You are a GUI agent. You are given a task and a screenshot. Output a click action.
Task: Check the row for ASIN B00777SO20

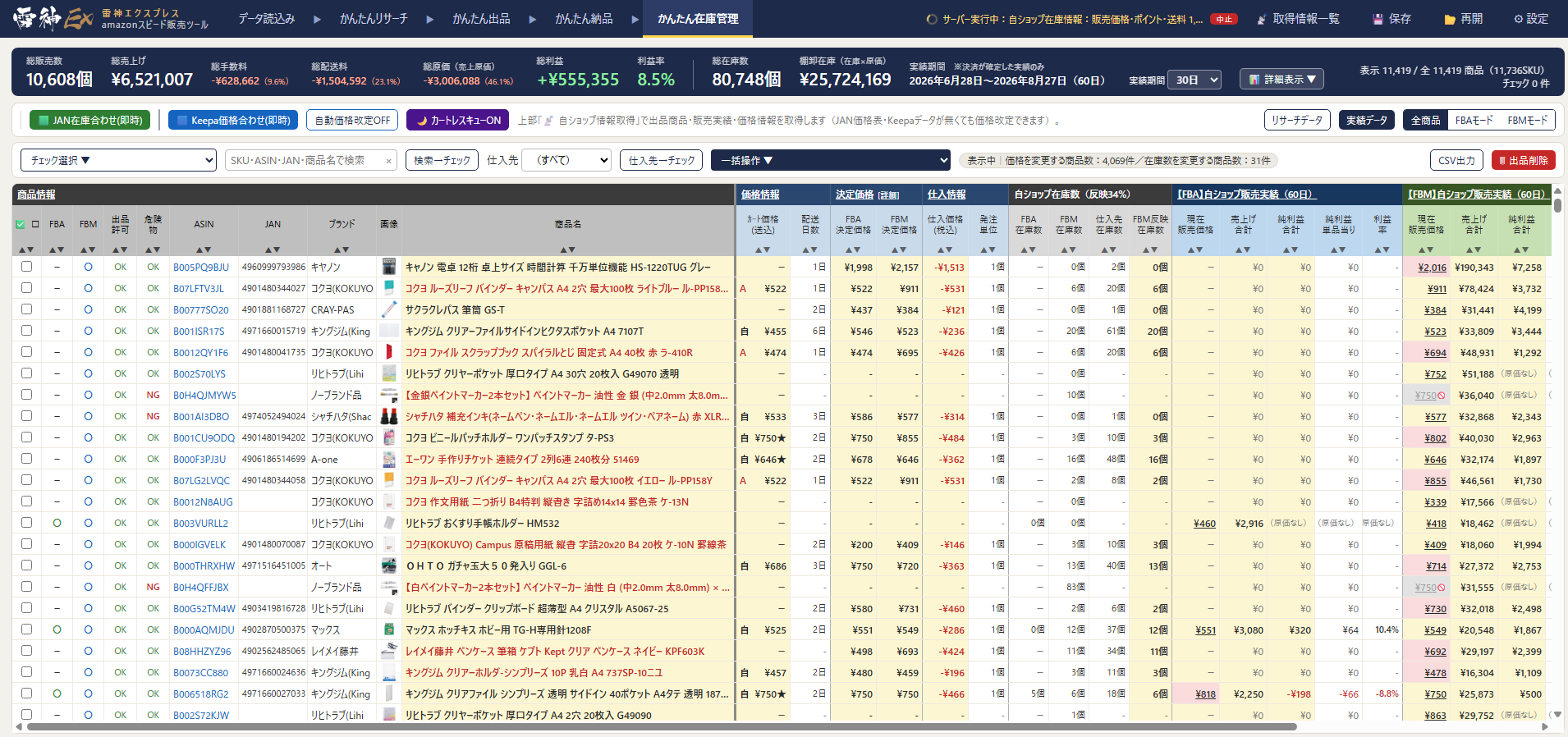26,309
